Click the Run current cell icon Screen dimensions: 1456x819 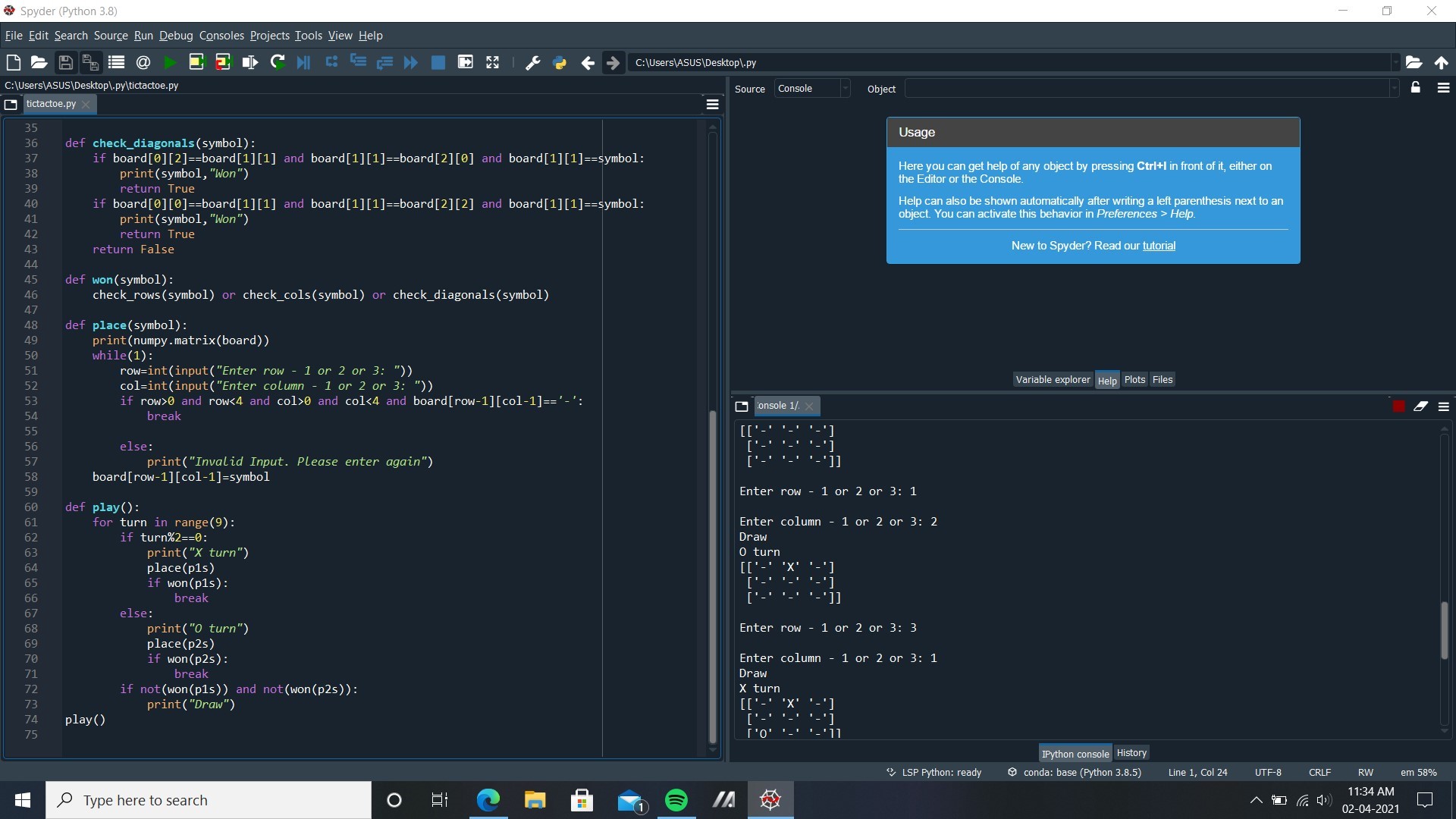(196, 63)
